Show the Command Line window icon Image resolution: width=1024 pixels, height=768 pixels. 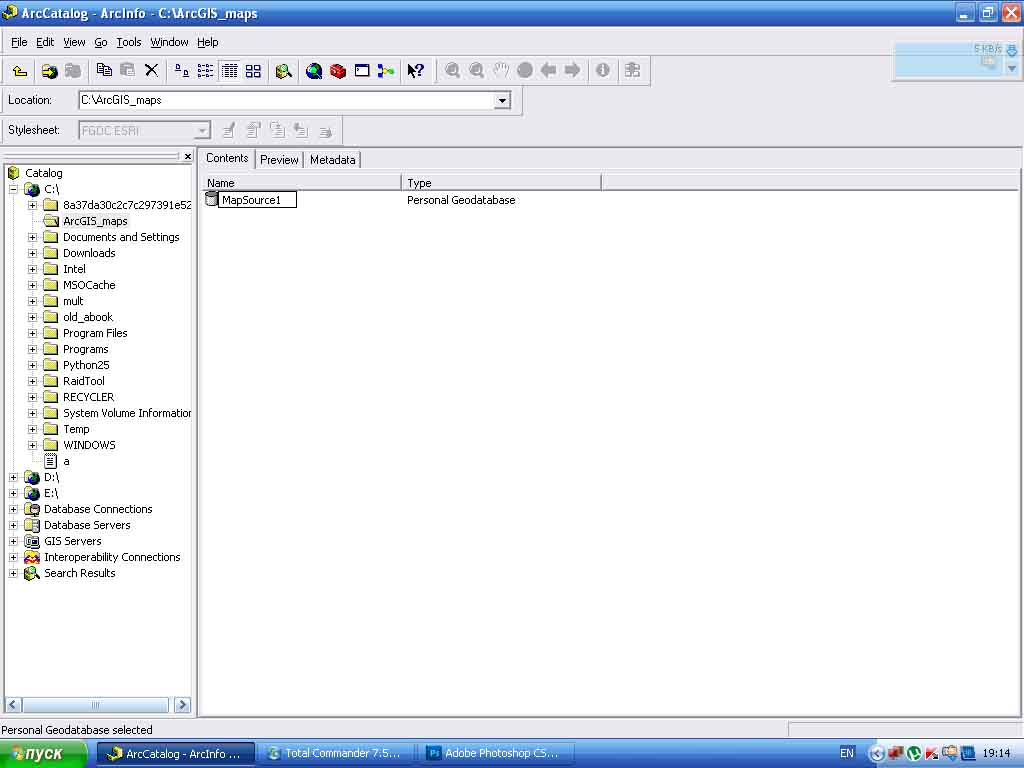click(362, 71)
